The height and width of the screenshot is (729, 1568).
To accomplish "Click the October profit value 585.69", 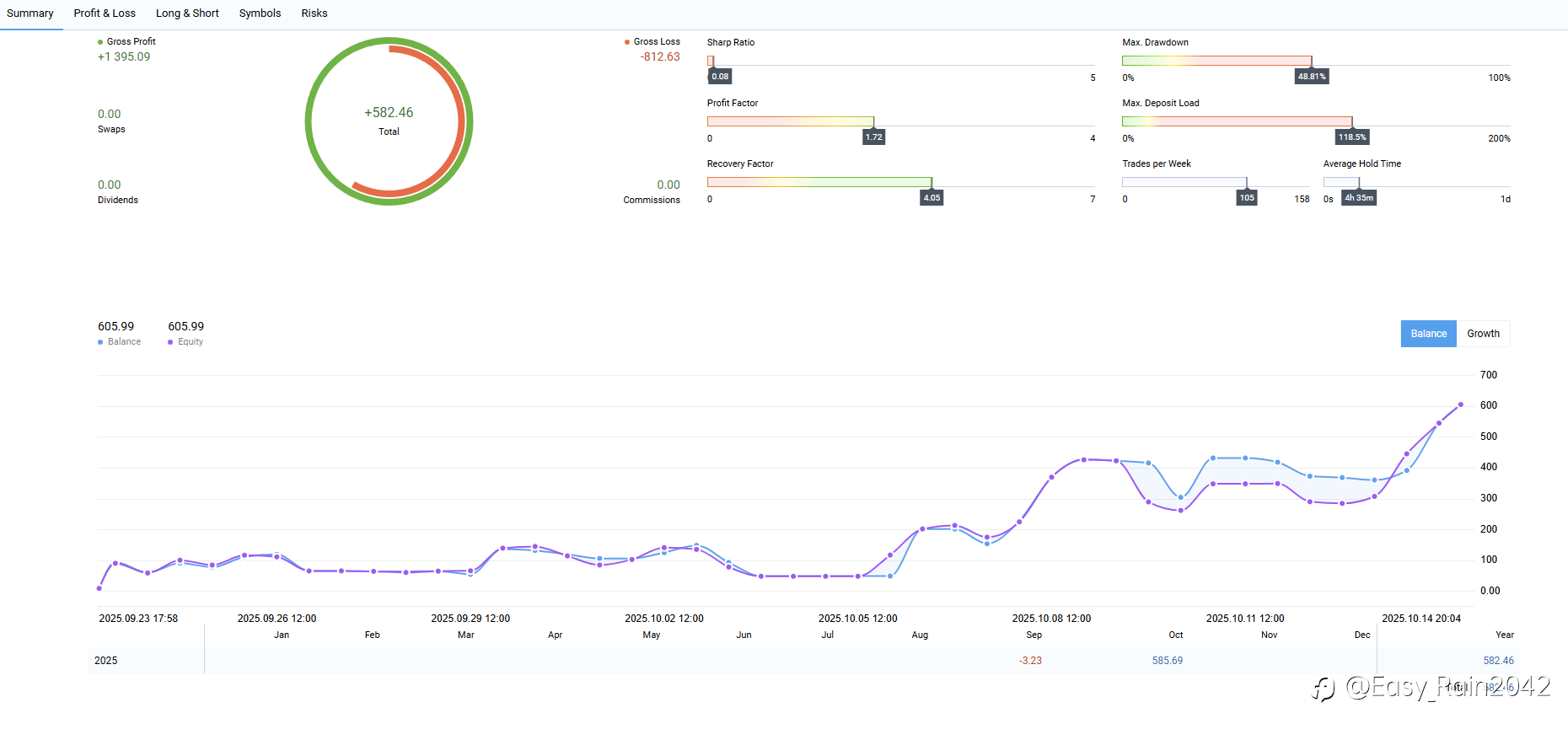I will (1167, 661).
